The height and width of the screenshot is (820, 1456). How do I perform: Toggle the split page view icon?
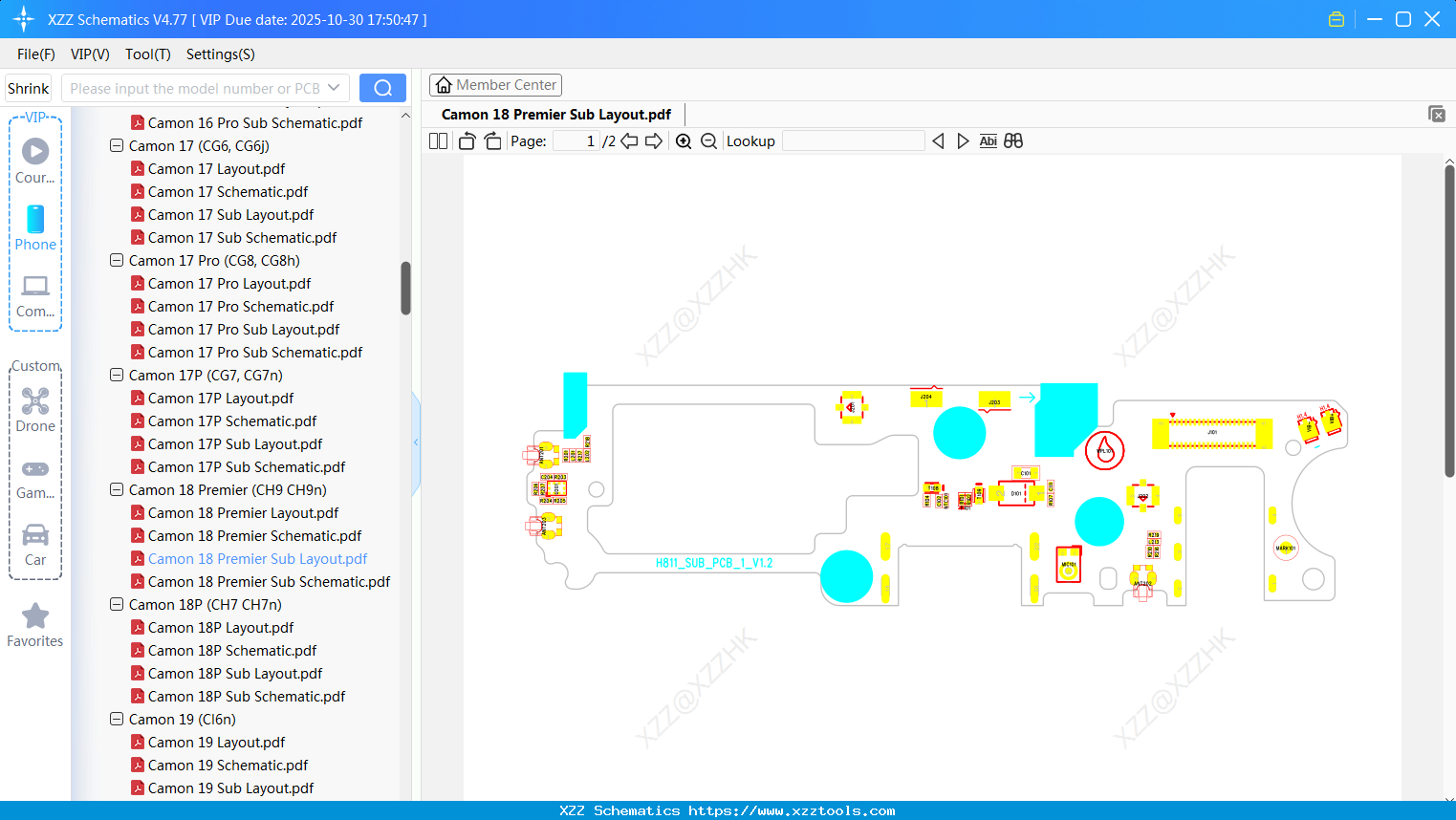[x=438, y=141]
